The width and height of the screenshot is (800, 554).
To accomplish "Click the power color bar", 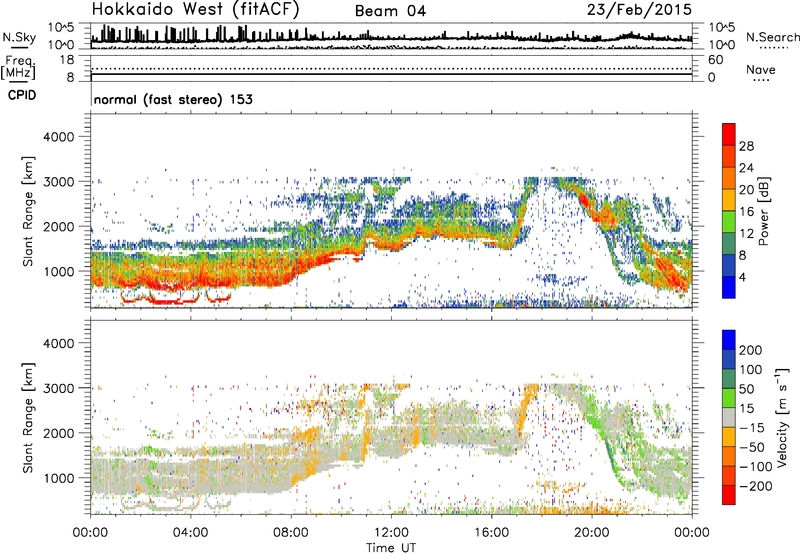I will pyautogui.click(x=729, y=211).
